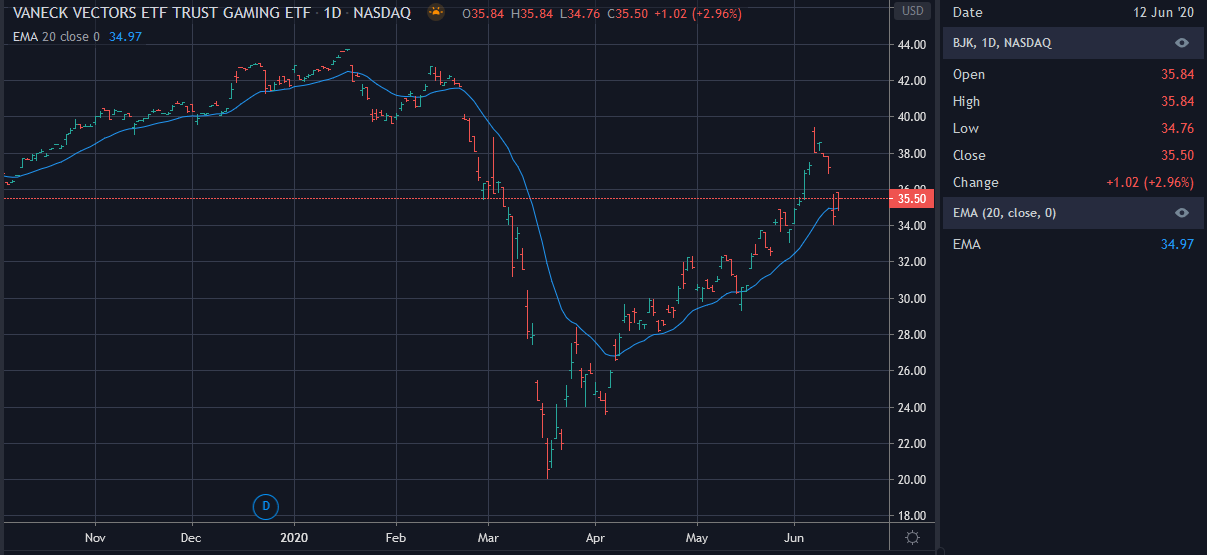Hide the EMA (20, close, 0) indicator
The width and height of the screenshot is (1207, 555).
pos(1181,213)
